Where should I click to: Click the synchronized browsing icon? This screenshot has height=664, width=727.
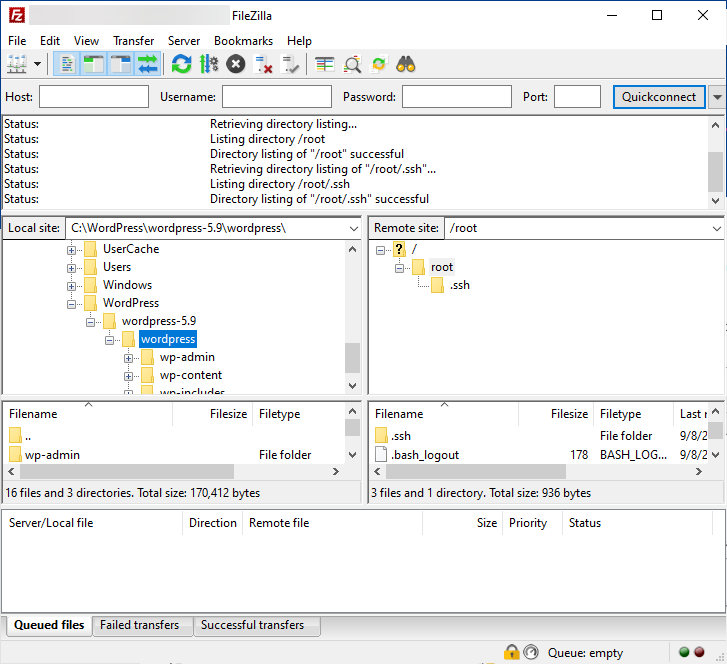click(379, 65)
